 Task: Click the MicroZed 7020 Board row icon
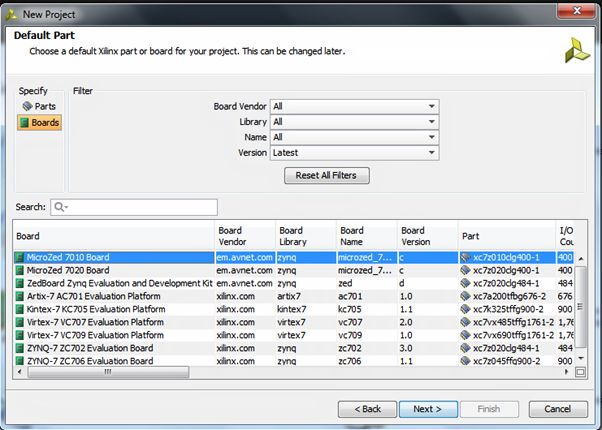tap(20, 270)
